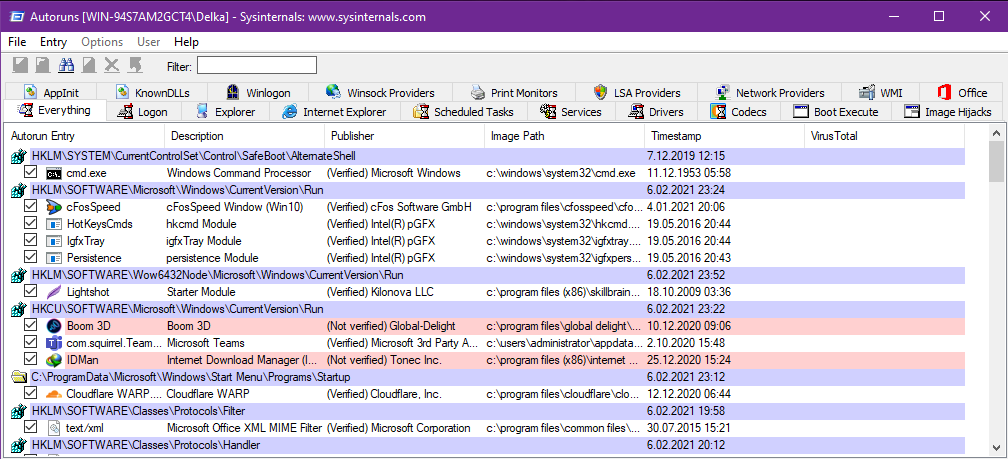1008x459 pixels.
Task: Sort by Timestamp column header
Action: [724, 136]
